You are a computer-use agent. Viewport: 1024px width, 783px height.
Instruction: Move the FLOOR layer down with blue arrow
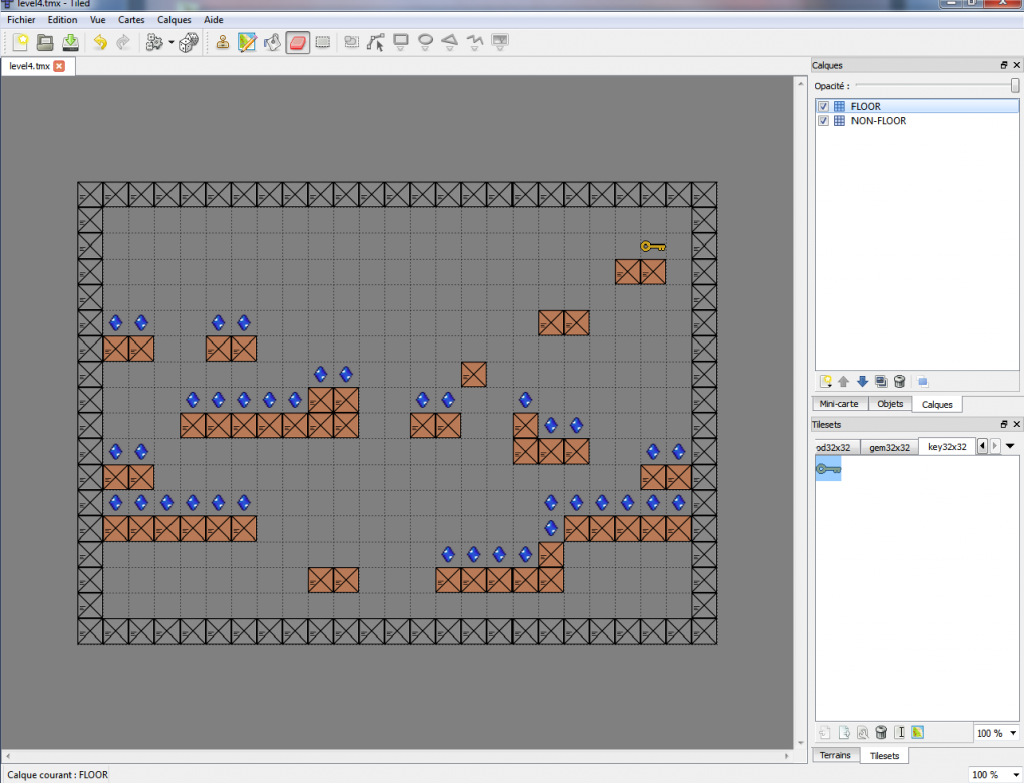coord(861,381)
